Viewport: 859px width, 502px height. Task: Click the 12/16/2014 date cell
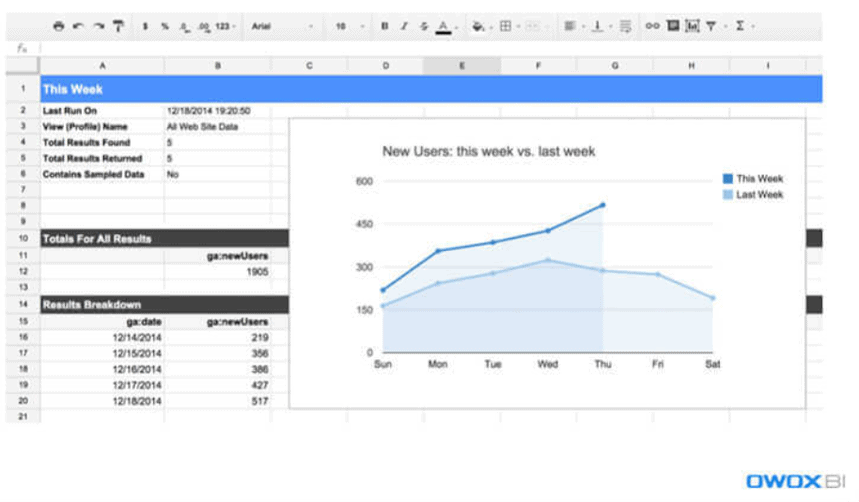[x=102, y=369]
